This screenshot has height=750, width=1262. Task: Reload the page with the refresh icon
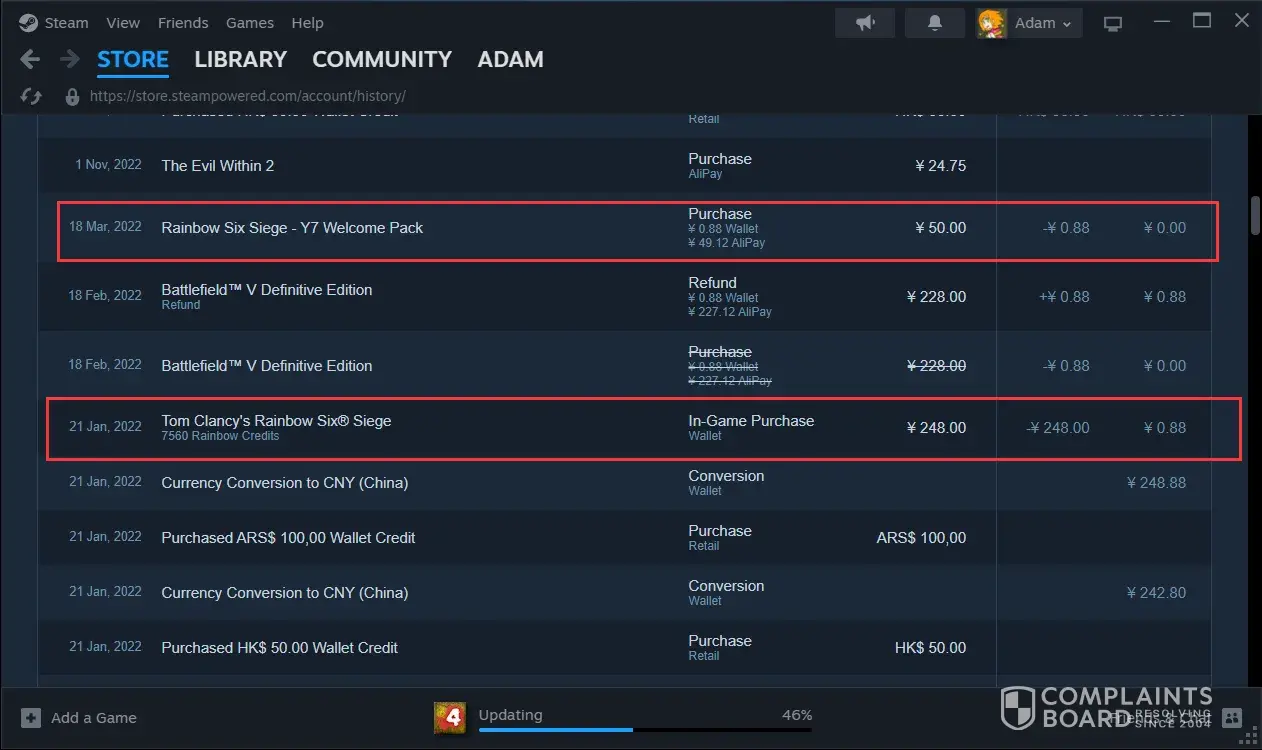pos(31,97)
